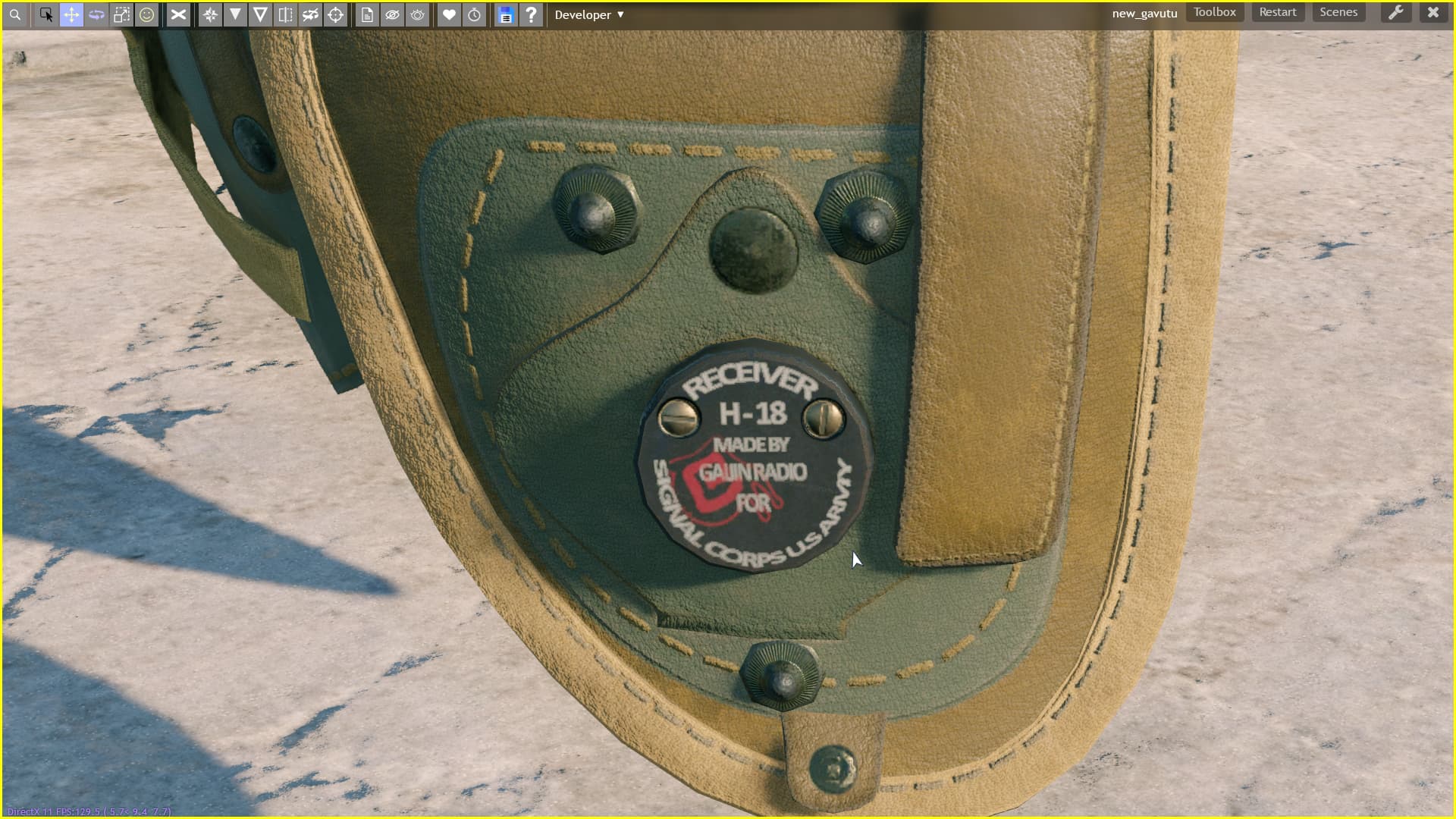Activate the move gizmo tool
The width and height of the screenshot is (1456, 819).
(x=71, y=14)
